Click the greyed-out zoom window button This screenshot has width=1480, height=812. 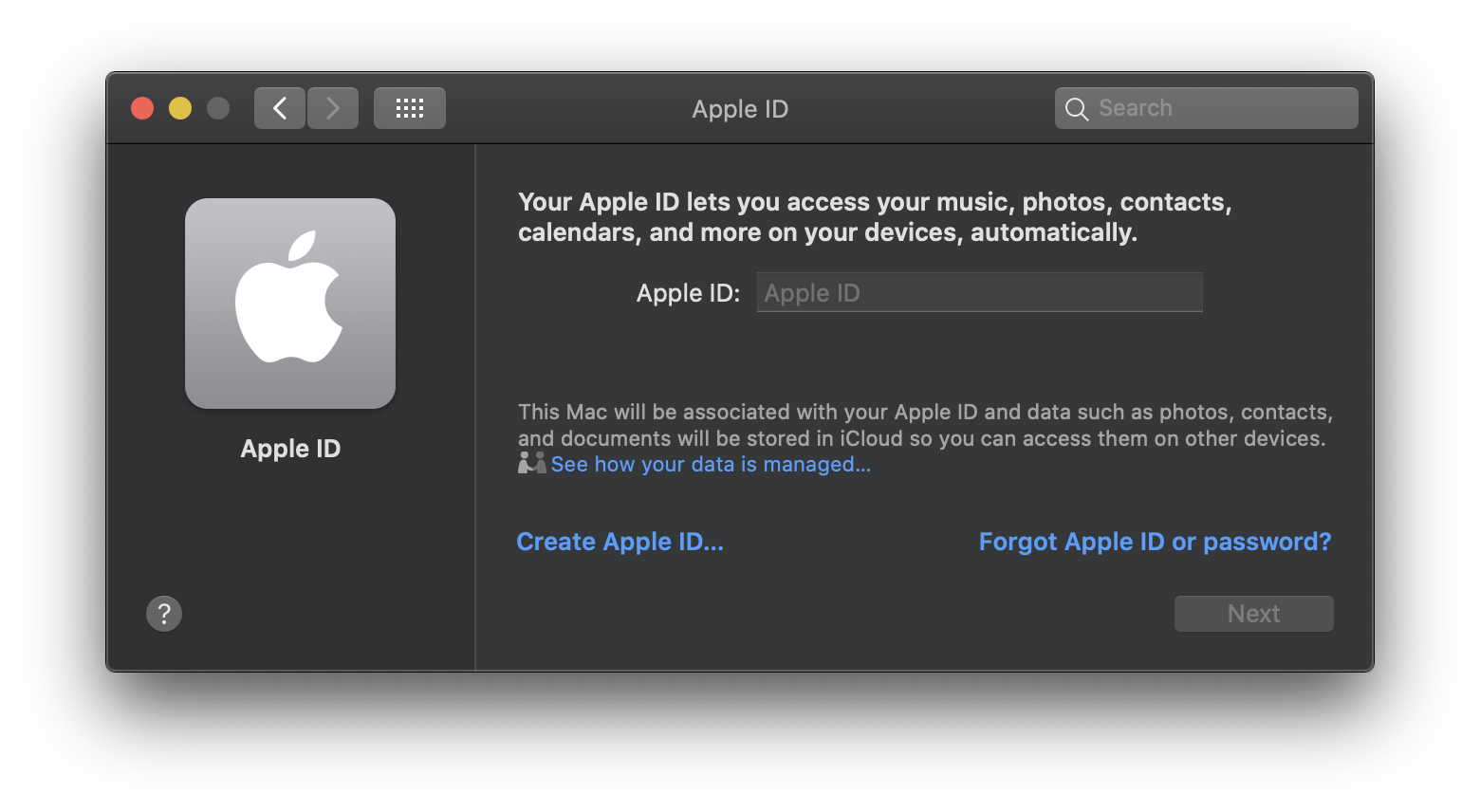click(218, 108)
